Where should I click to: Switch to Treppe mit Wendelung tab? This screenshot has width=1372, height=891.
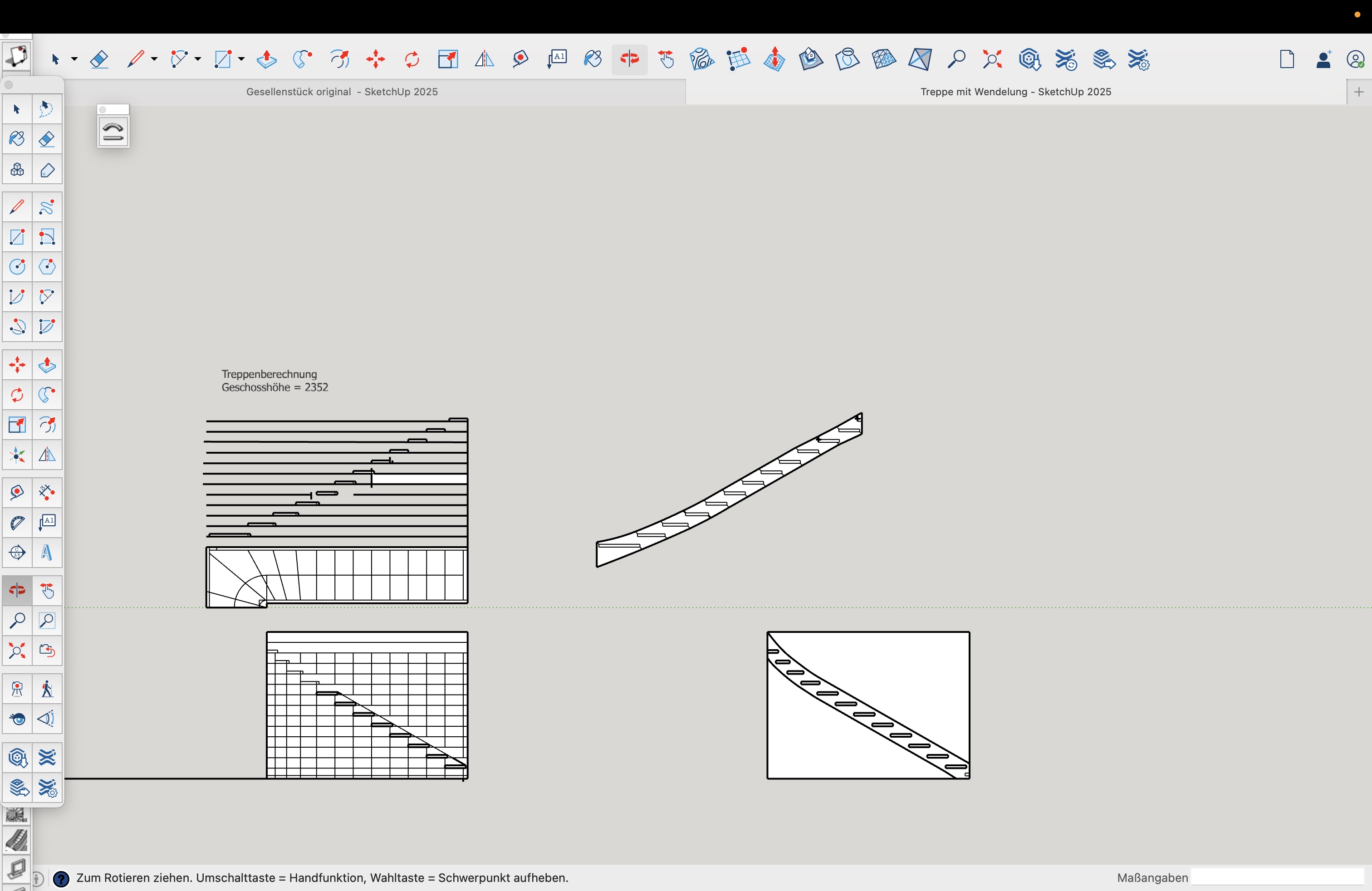(1015, 92)
